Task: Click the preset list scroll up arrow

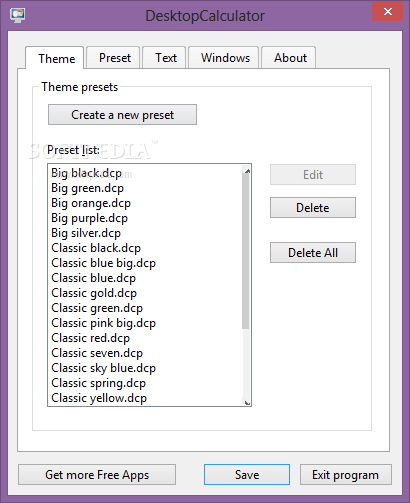Action: pyautogui.click(x=247, y=171)
